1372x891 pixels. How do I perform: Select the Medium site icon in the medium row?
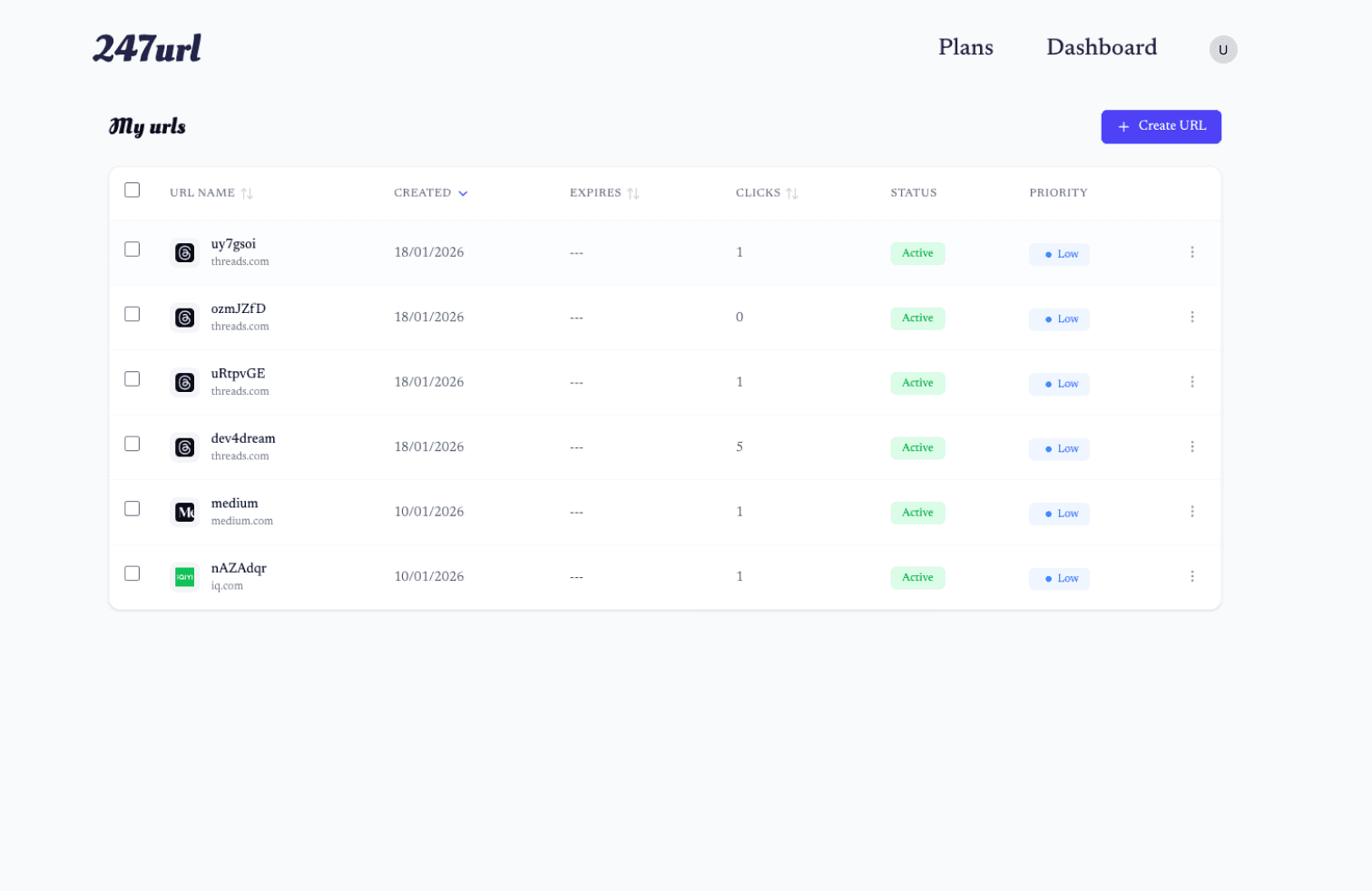pos(184,512)
